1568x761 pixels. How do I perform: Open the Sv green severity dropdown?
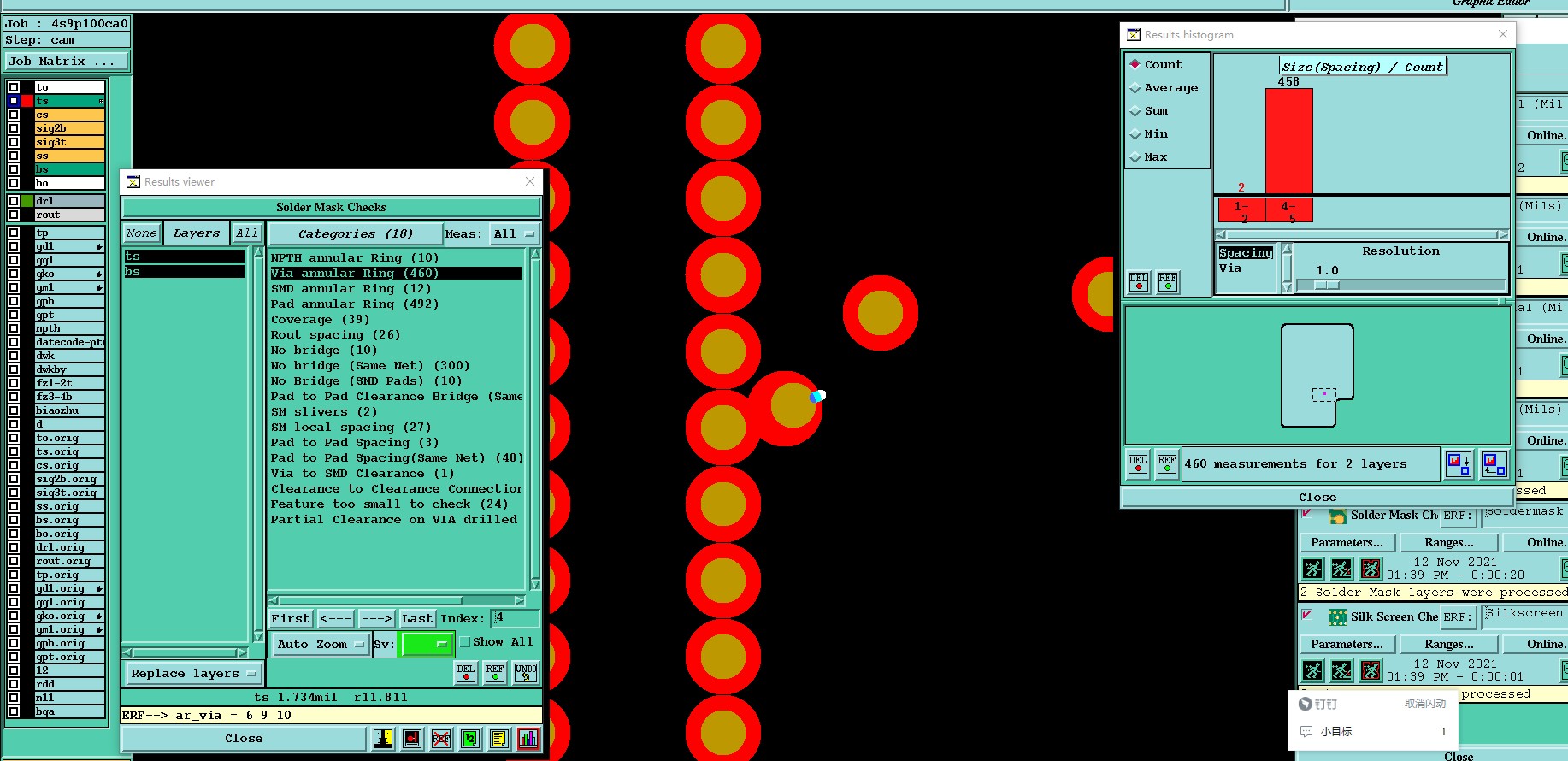tap(427, 644)
